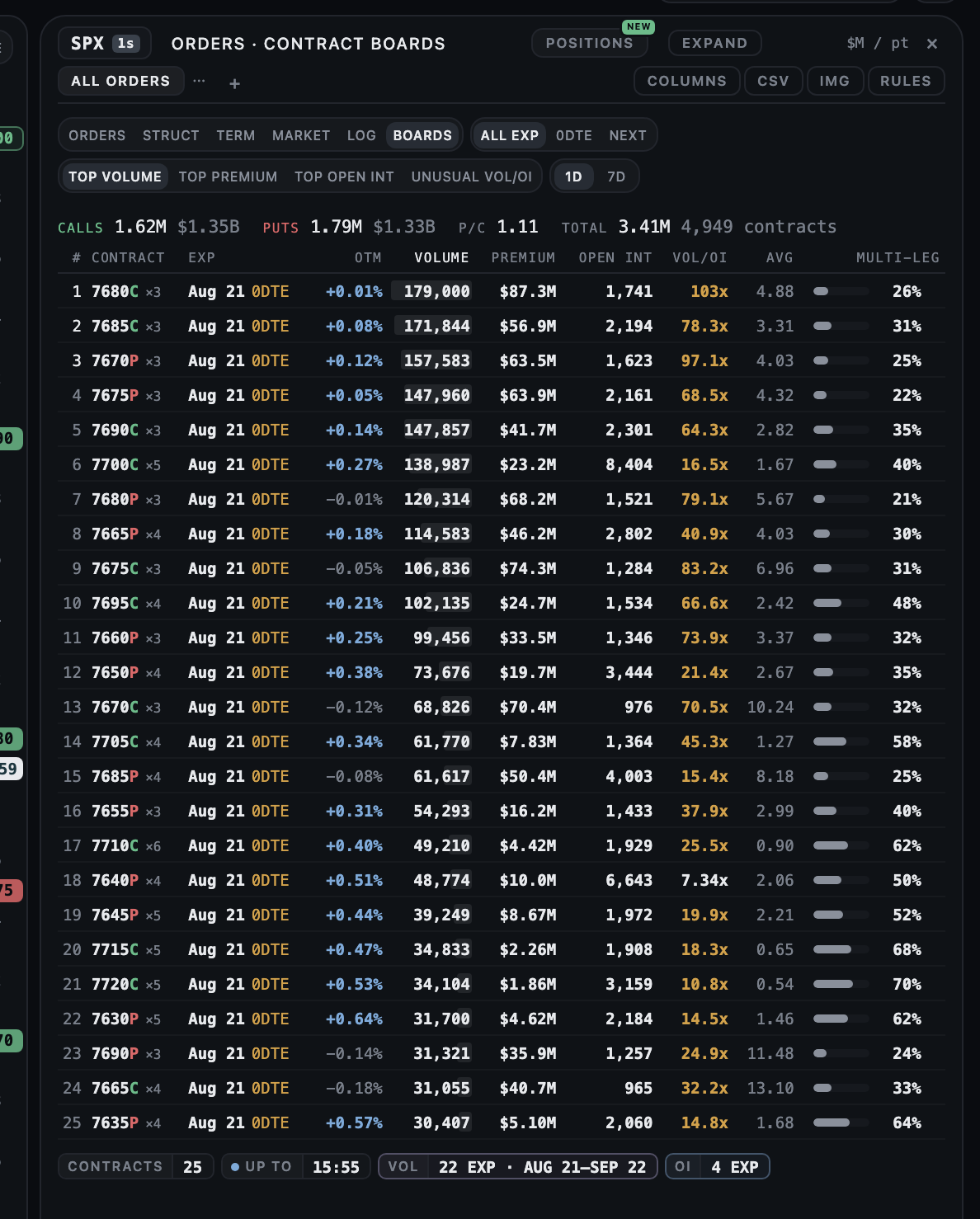Export table as CSV

[774, 81]
